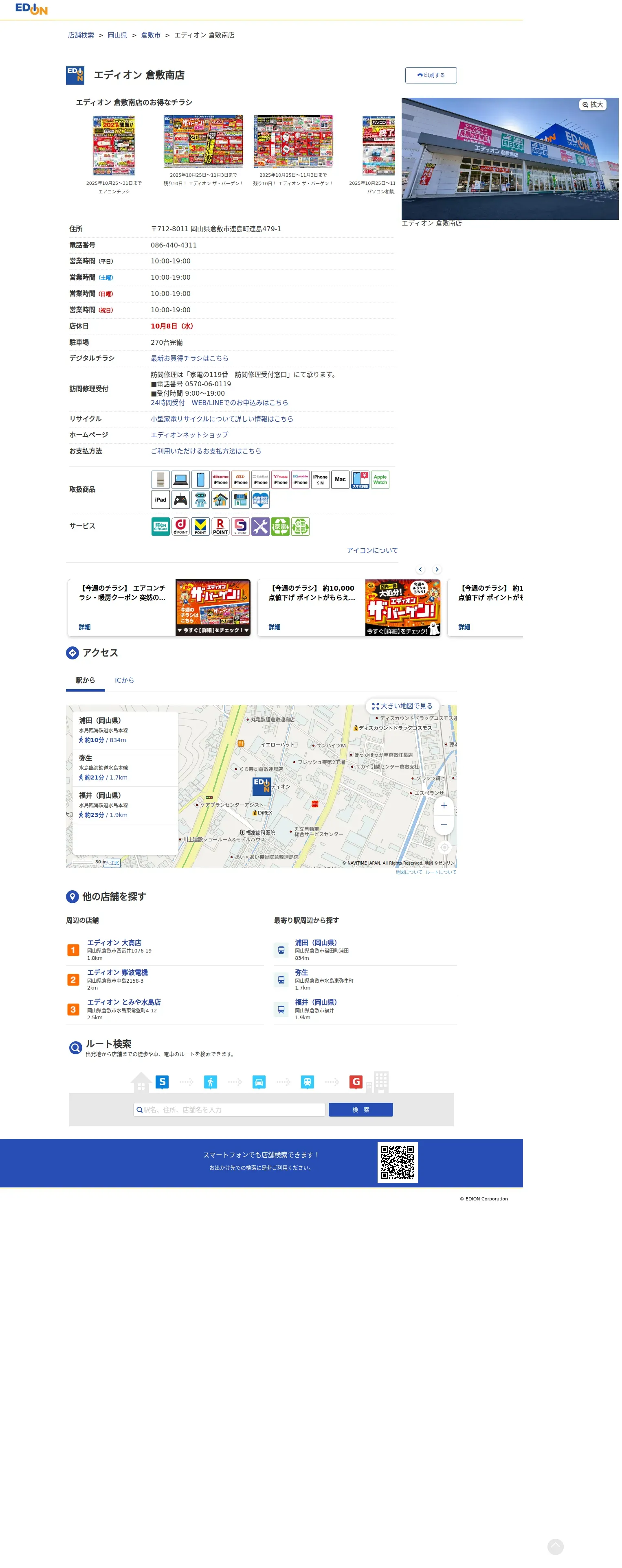Click the EDION logo in the header
The height and width of the screenshot is (1568, 622).
point(31,9)
